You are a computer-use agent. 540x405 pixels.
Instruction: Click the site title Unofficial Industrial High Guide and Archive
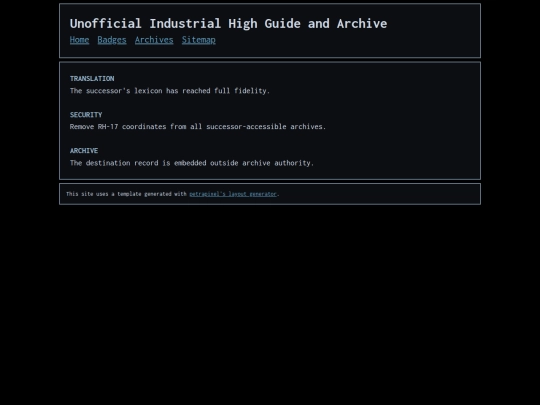(228, 23)
